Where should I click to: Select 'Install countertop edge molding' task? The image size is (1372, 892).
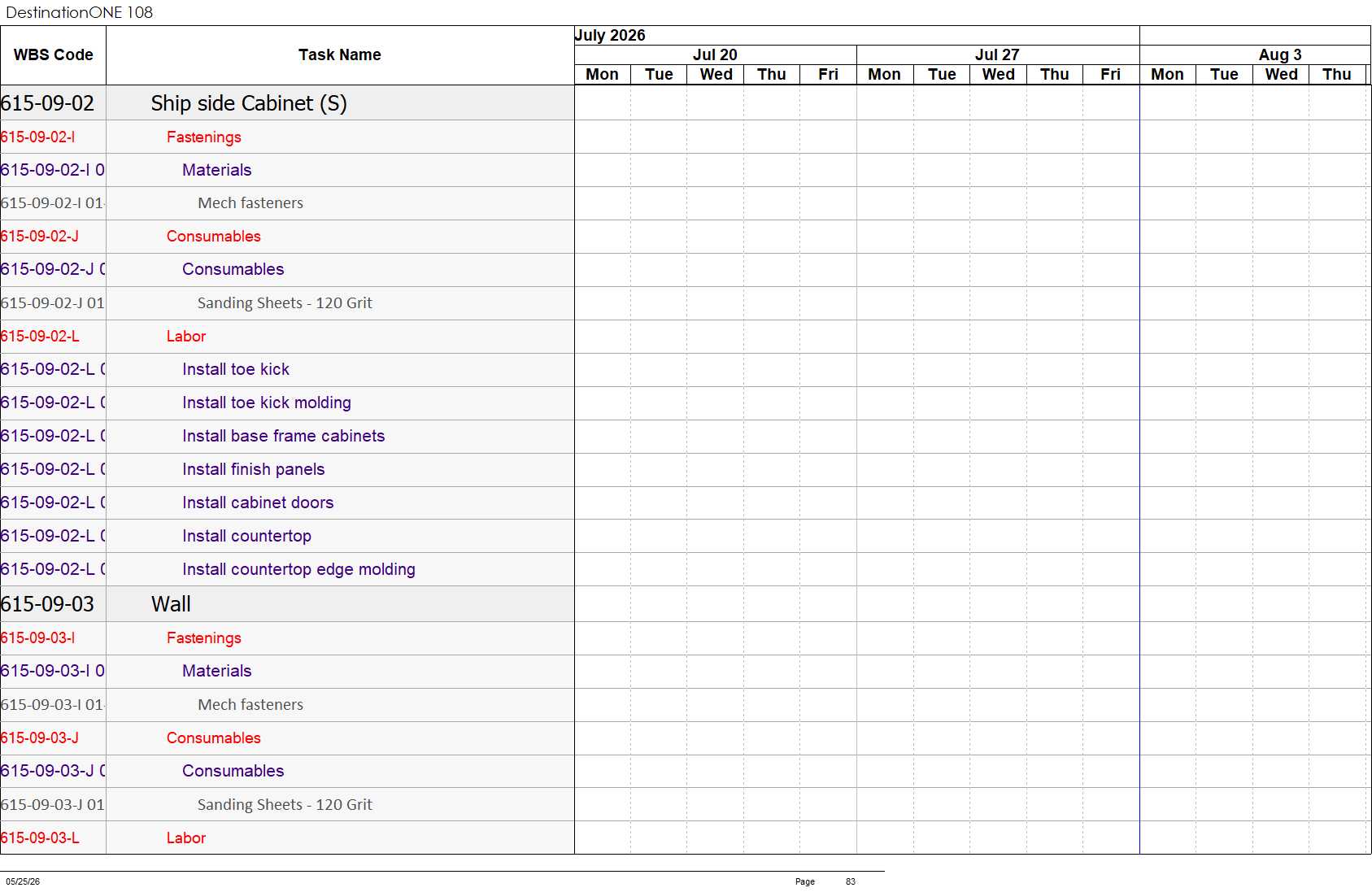[298, 569]
